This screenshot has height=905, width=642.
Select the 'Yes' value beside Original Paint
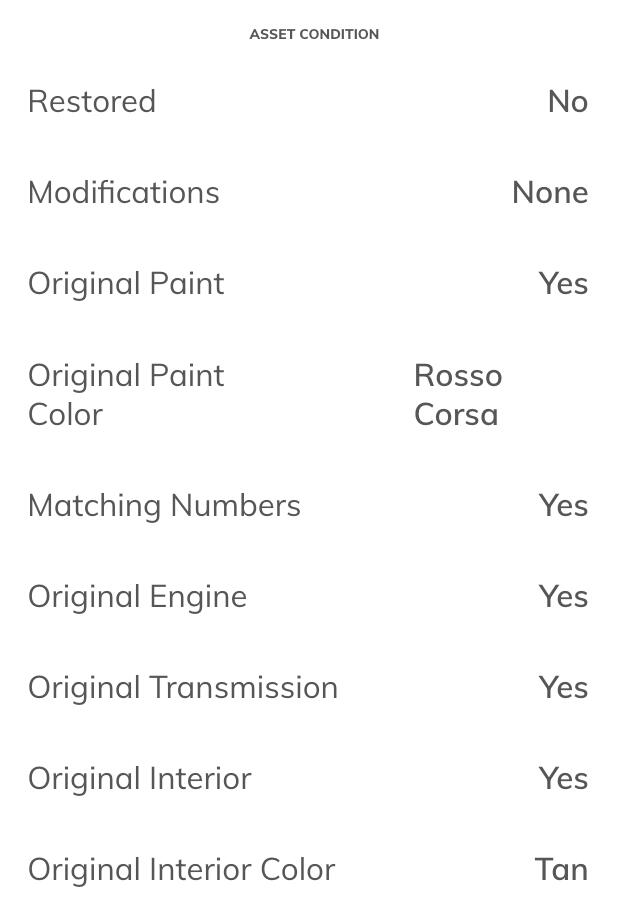563,283
